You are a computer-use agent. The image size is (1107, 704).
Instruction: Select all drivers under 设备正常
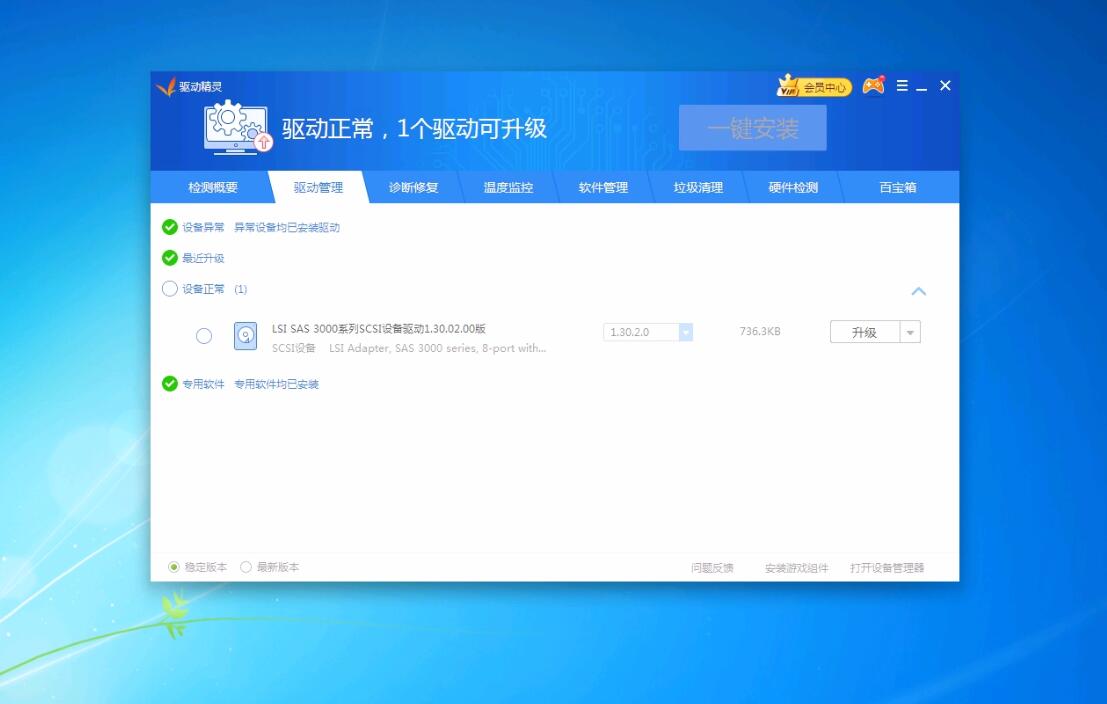pyautogui.click(x=169, y=288)
